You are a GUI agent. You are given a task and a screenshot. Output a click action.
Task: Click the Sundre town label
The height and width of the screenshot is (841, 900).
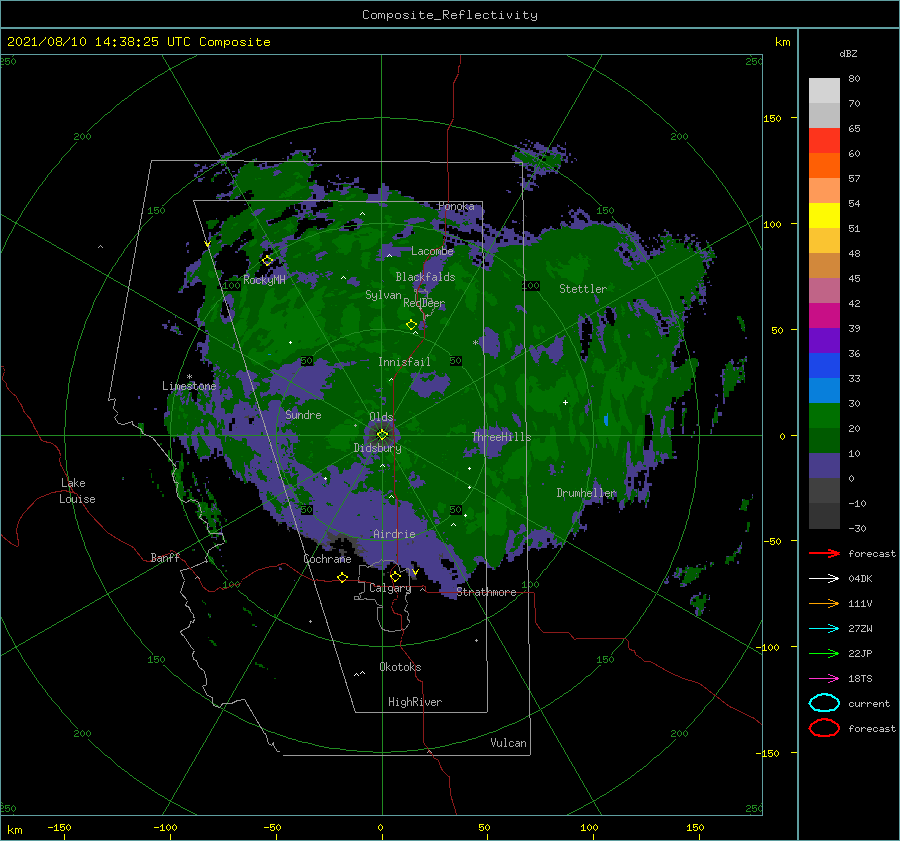pyautogui.click(x=304, y=414)
